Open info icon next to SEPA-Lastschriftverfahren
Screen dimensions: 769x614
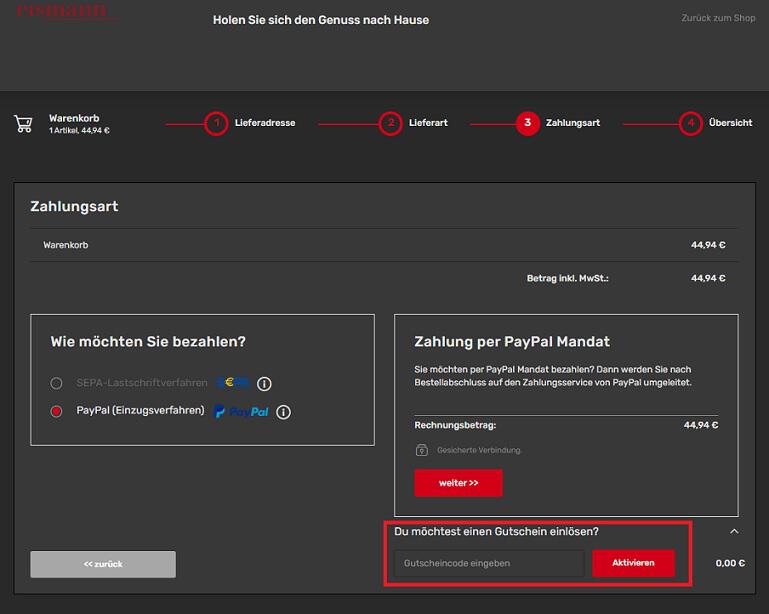(264, 384)
